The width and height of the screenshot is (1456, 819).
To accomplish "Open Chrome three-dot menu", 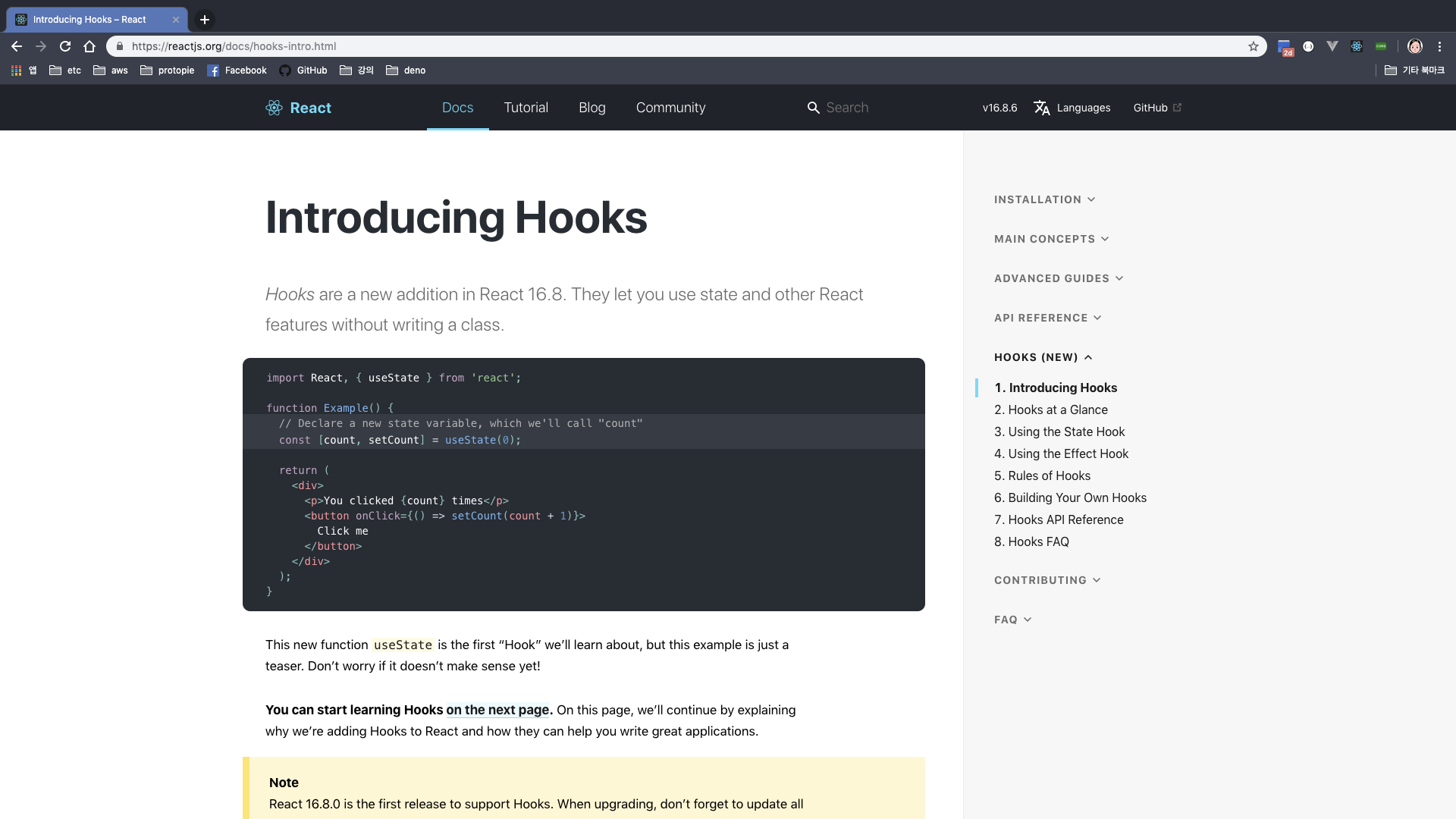I will (x=1439, y=46).
